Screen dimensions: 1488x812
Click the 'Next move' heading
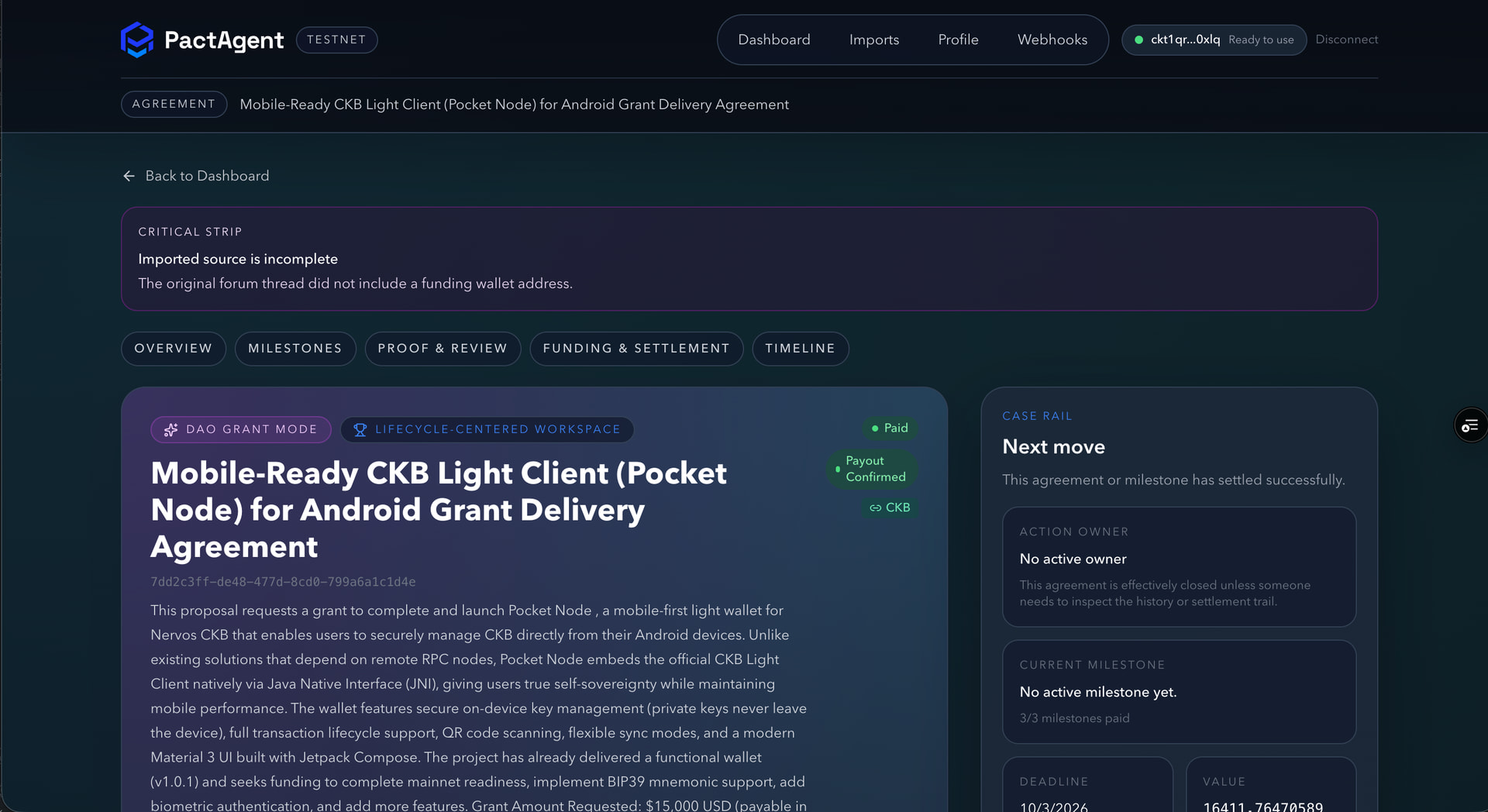click(1054, 446)
